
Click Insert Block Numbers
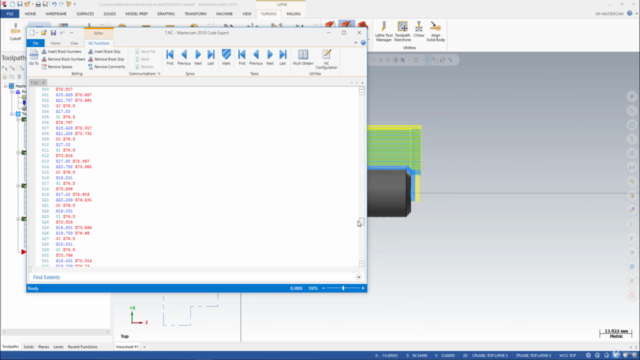[x=62, y=52]
